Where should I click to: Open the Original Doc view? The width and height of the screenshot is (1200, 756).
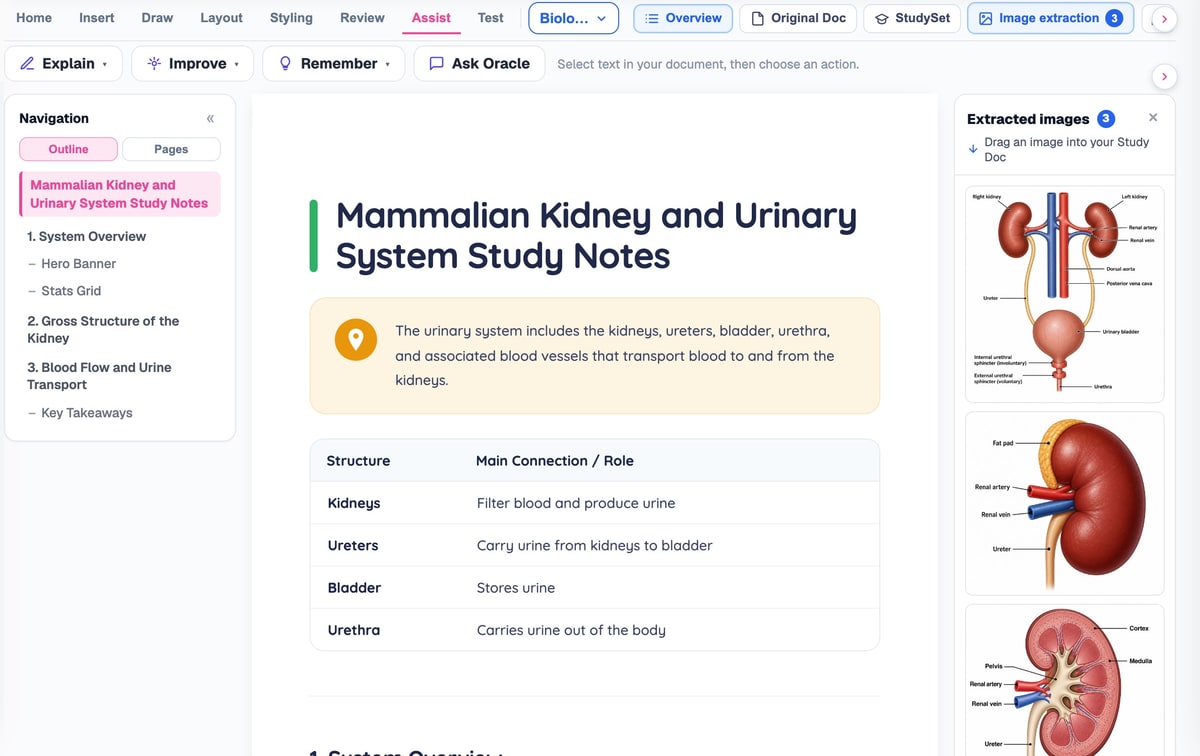(798, 18)
